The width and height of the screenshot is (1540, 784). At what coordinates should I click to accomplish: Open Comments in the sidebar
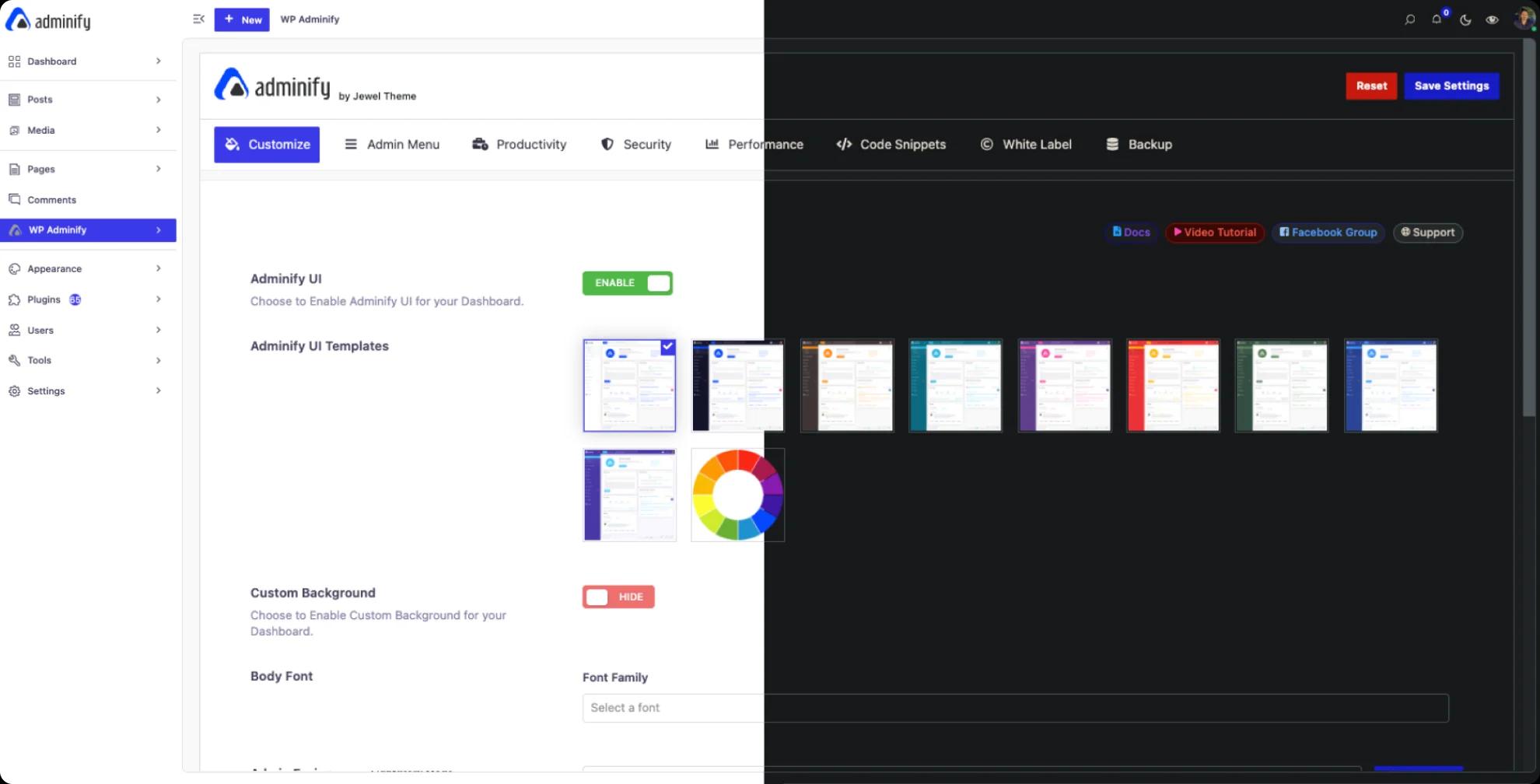point(88,200)
